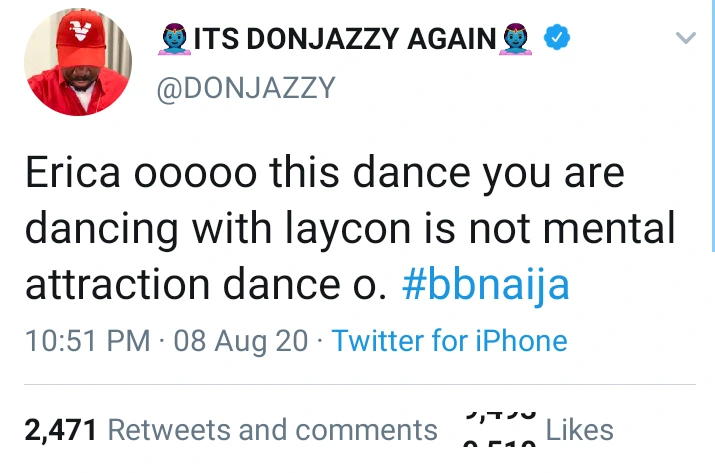This screenshot has width=715, height=473.
Task: Click the 08 Aug 20 date
Action: [x=241, y=341]
